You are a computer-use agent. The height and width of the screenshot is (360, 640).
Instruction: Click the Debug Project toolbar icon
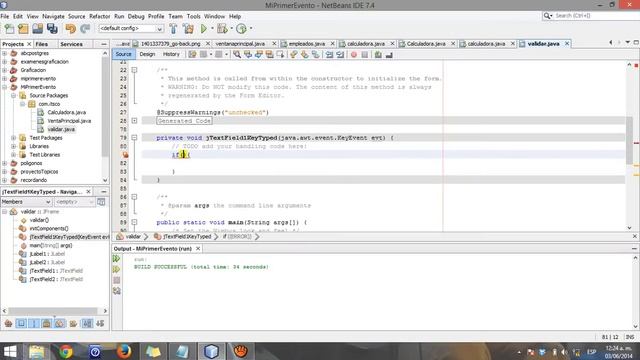pyautogui.click(x=222, y=29)
